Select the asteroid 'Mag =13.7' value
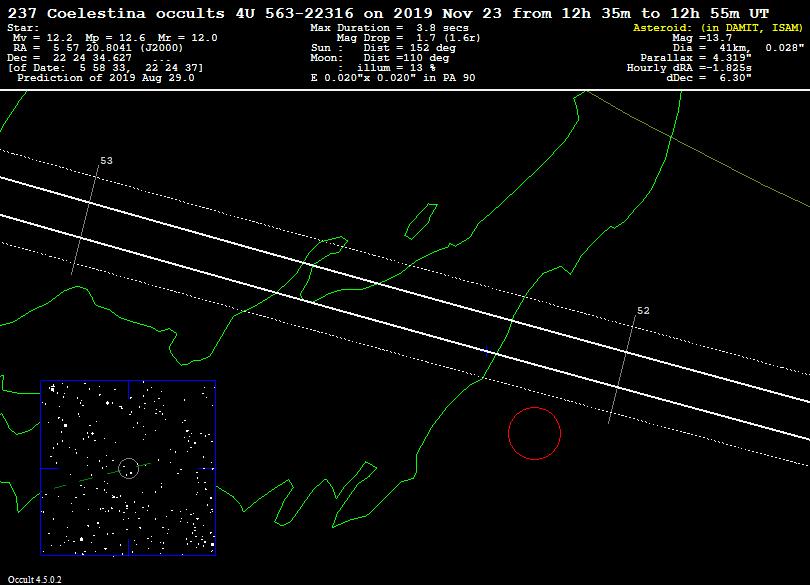Screen dimensions: 810x585 tap(702, 38)
